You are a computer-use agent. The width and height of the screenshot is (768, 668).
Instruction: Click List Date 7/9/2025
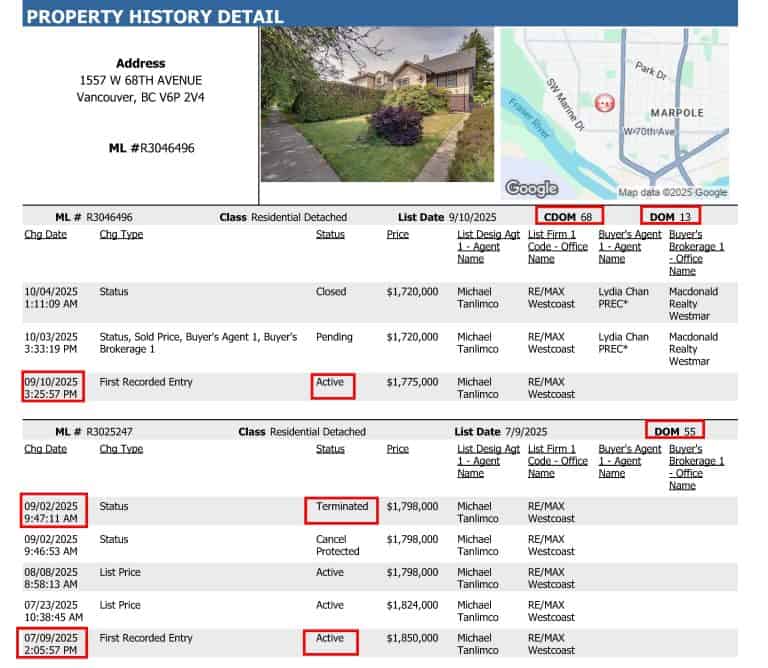(501, 431)
